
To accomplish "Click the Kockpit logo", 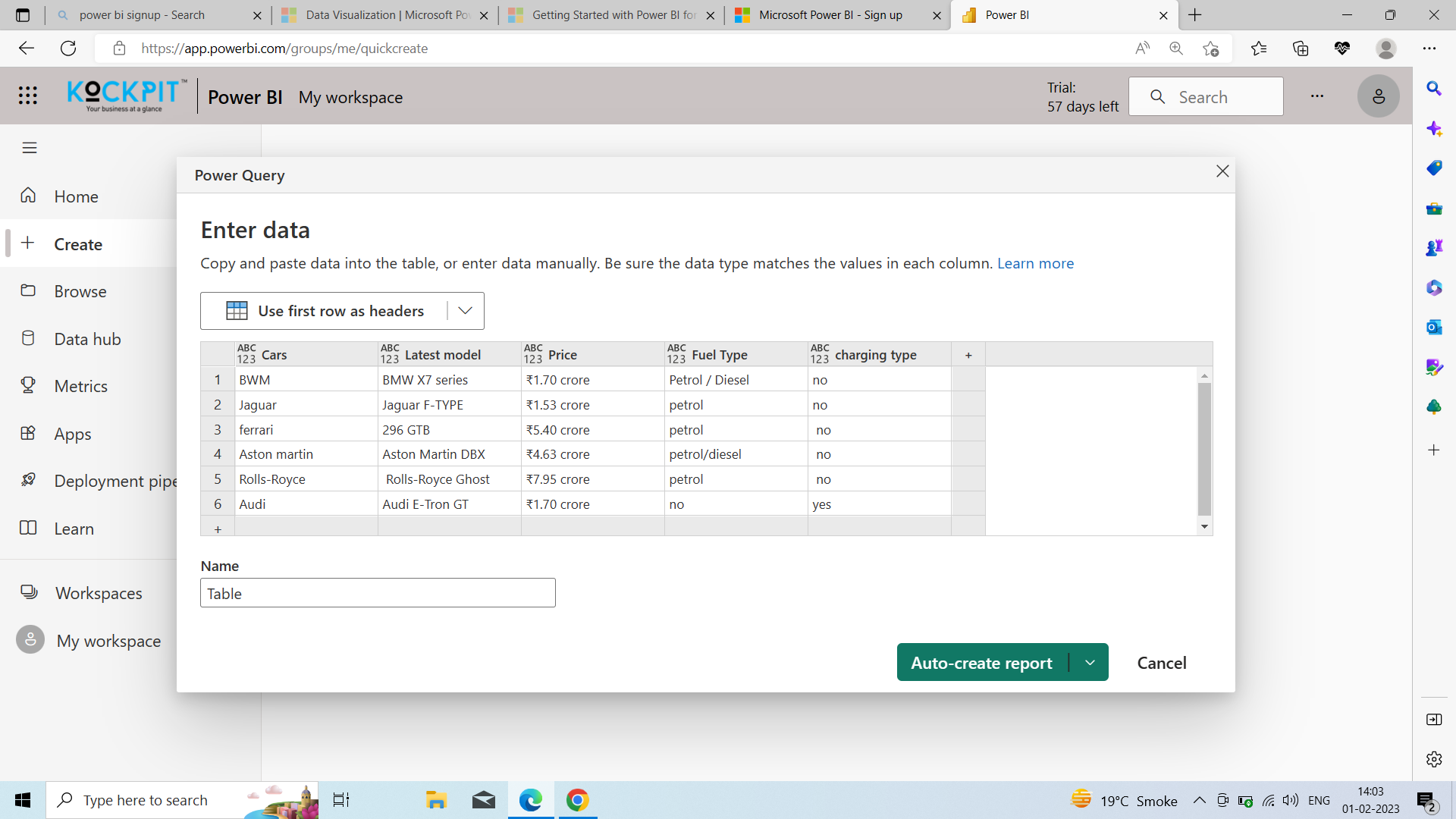I will [126, 96].
